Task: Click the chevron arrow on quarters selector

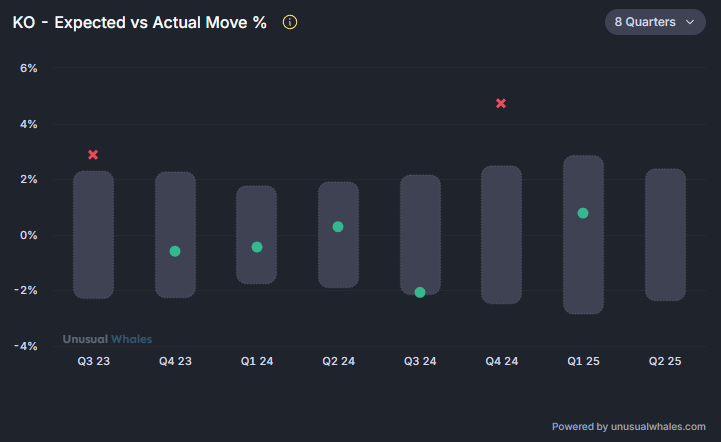Action: click(x=689, y=22)
